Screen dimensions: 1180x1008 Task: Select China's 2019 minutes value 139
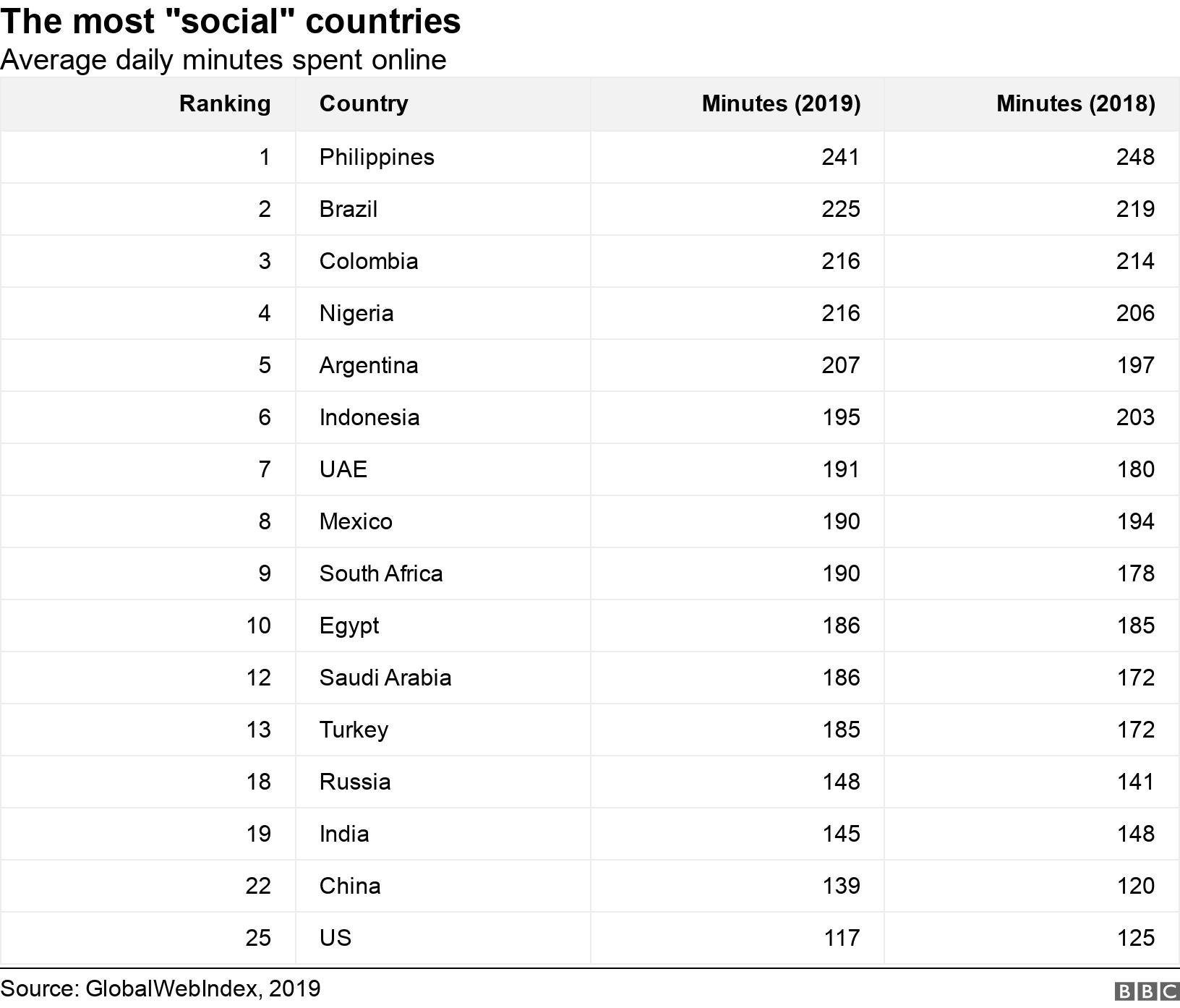pos(841,886)
